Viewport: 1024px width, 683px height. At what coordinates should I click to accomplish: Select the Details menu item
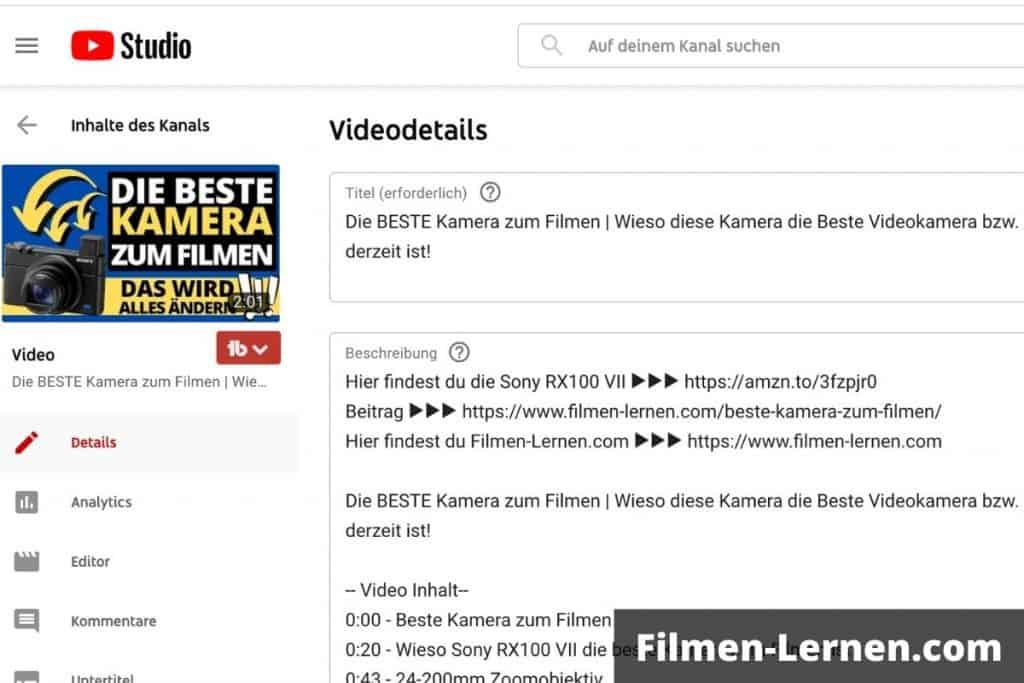click(x=150, y=442)
